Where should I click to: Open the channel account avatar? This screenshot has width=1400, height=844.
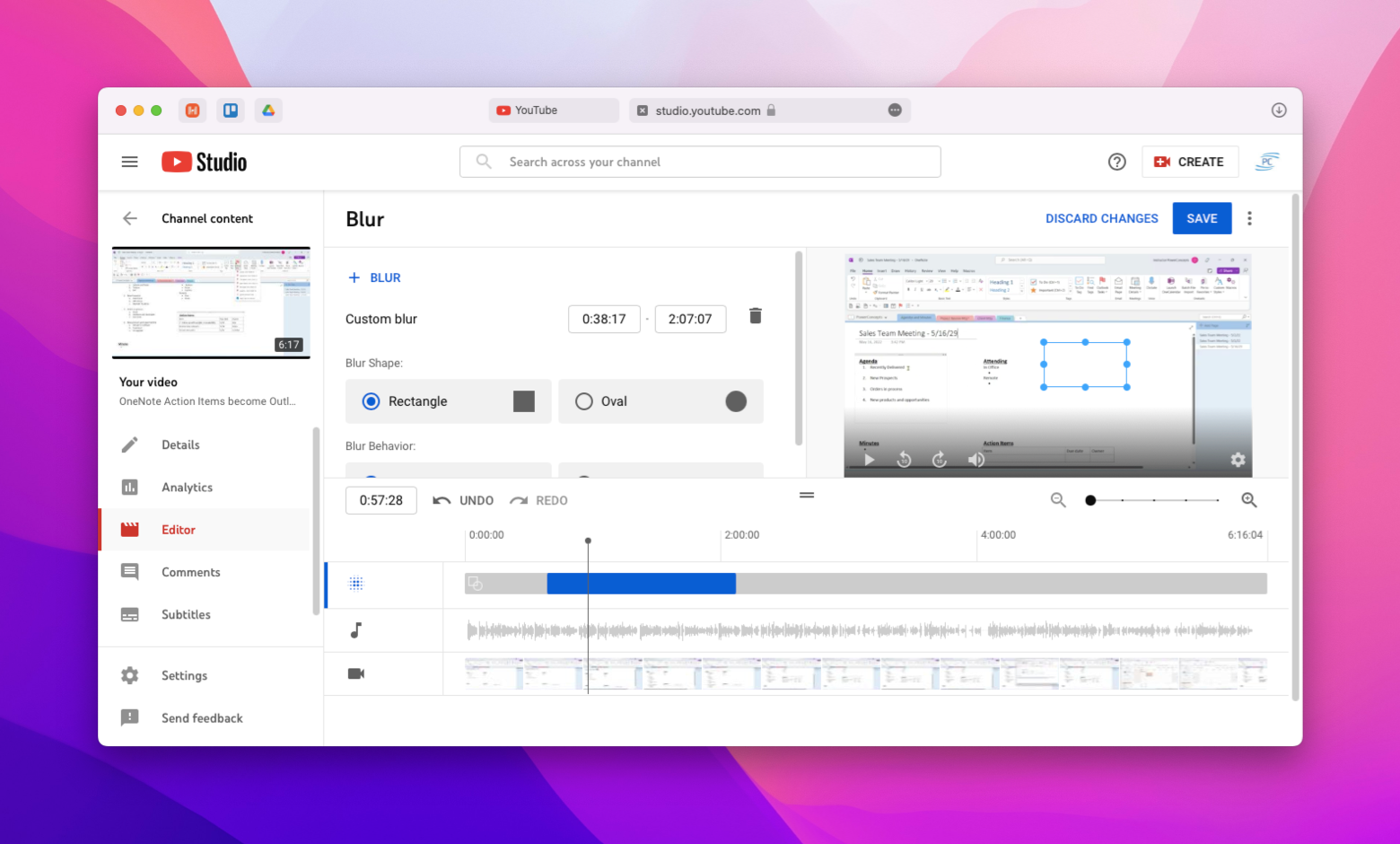1266,162
